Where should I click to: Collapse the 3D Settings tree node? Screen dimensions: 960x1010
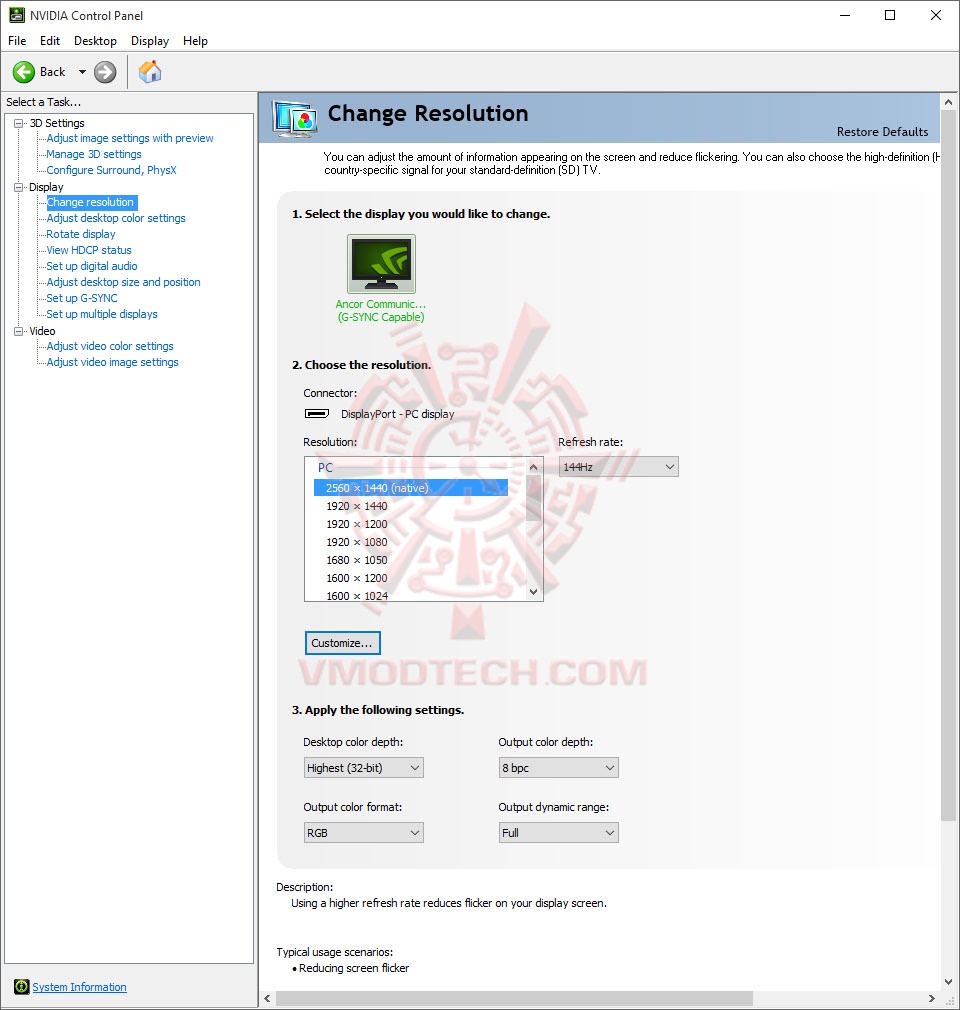19,123
